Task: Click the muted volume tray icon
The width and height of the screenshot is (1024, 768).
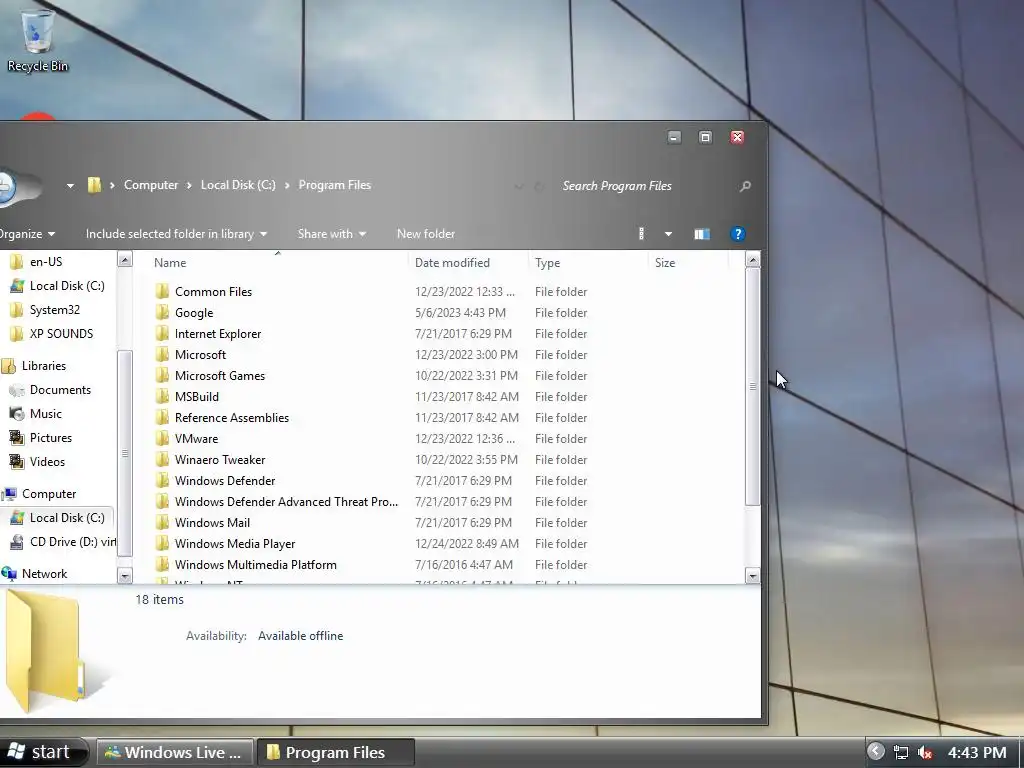Action: [x=925, y=752]
